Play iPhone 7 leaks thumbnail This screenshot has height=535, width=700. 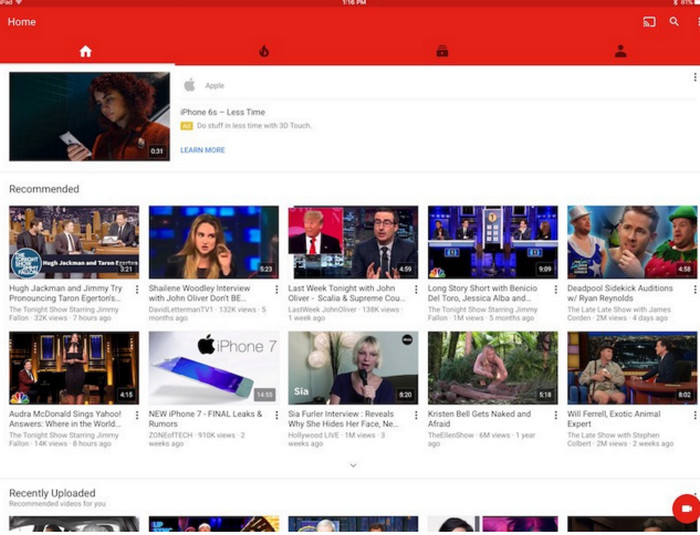[x=214, y=368]
